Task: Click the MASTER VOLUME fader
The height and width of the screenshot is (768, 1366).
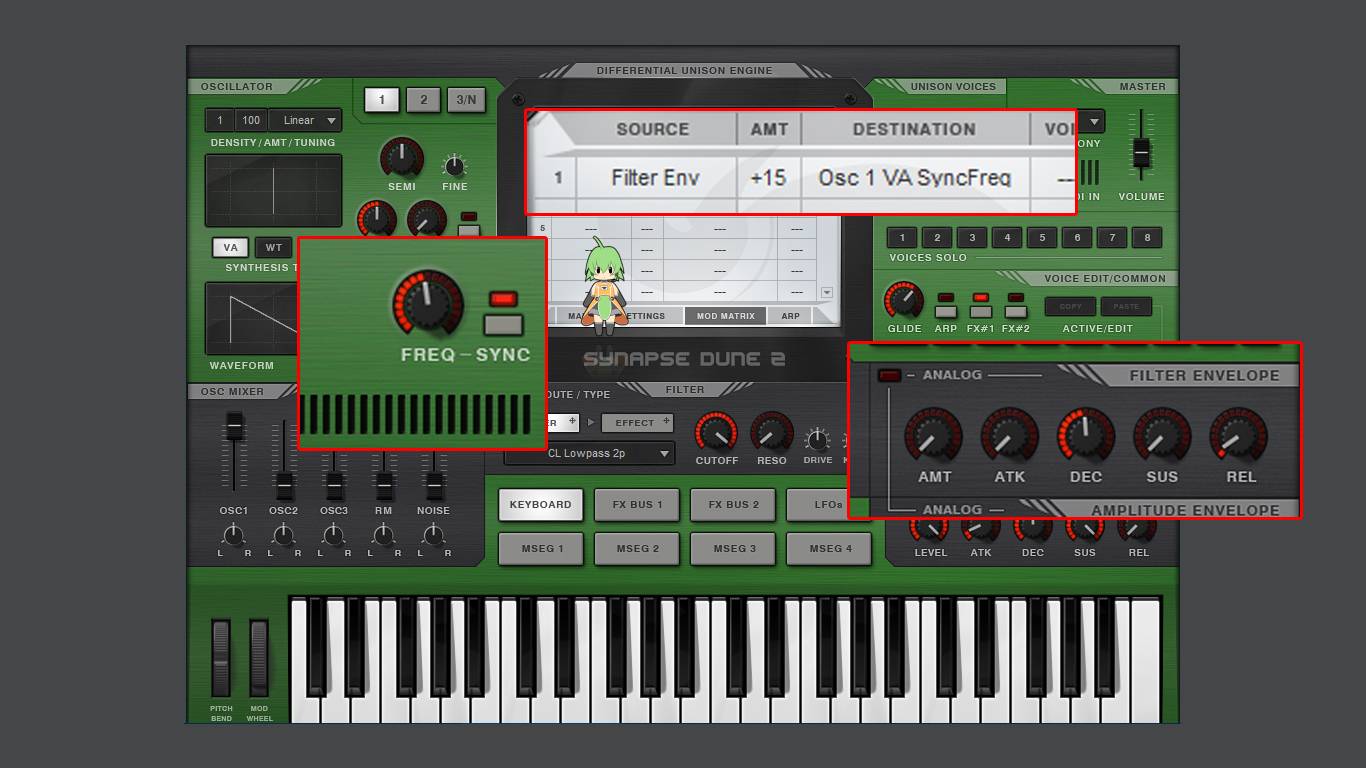Action: [1141, 152]
